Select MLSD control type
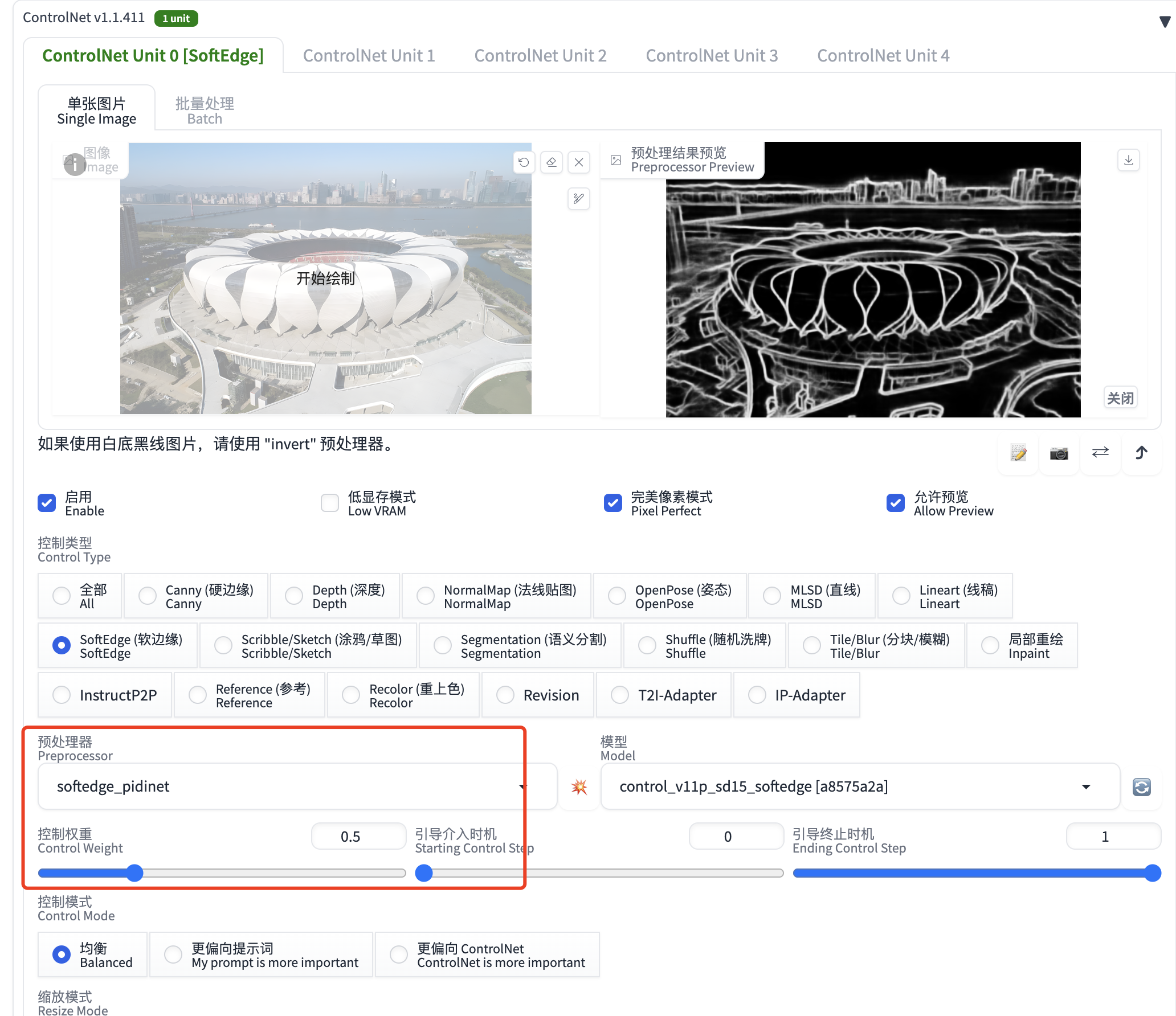1176x1016 pixels. [x=812, y=596]
